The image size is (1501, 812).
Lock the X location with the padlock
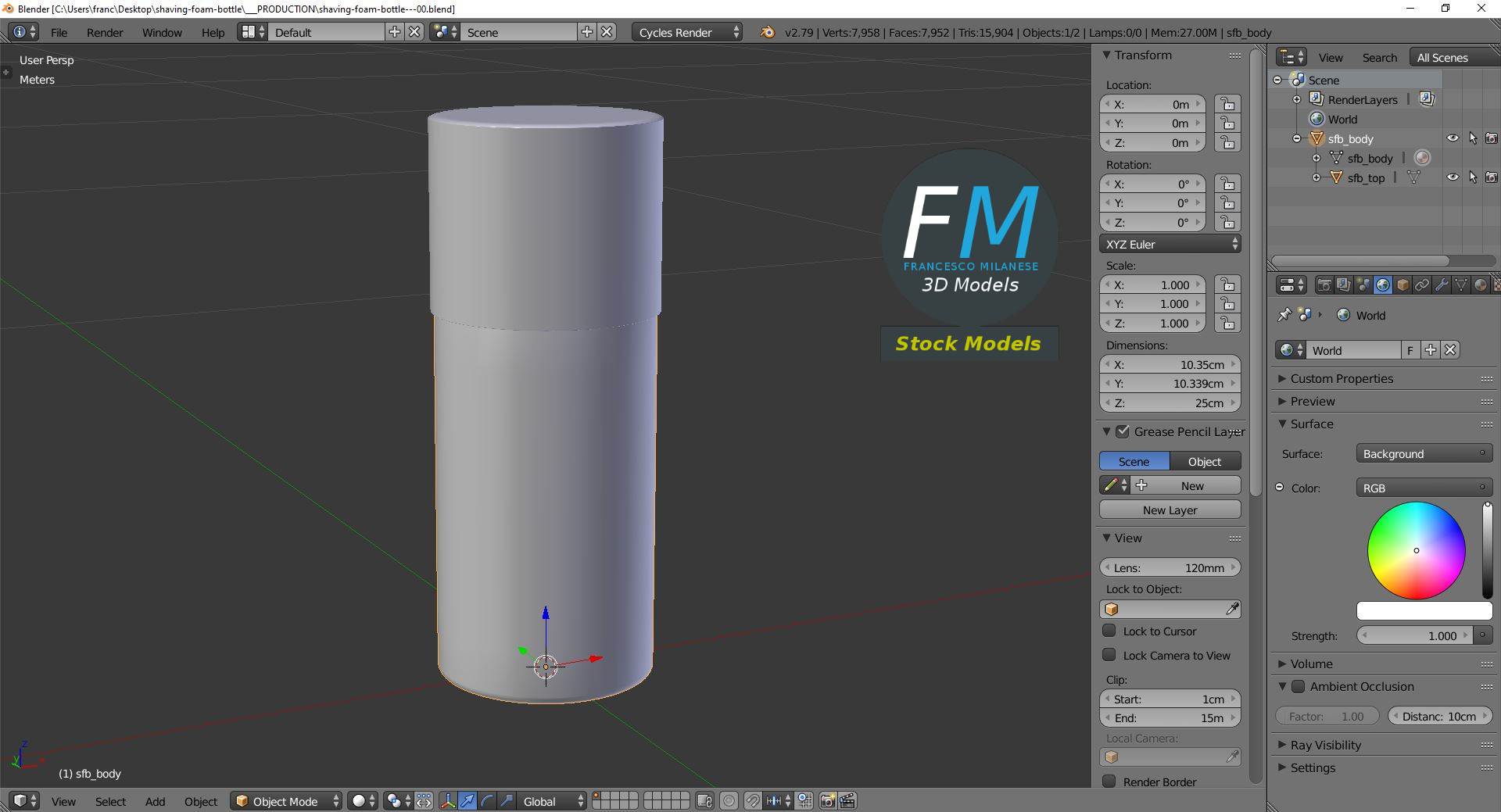(x=1227, y=104)
